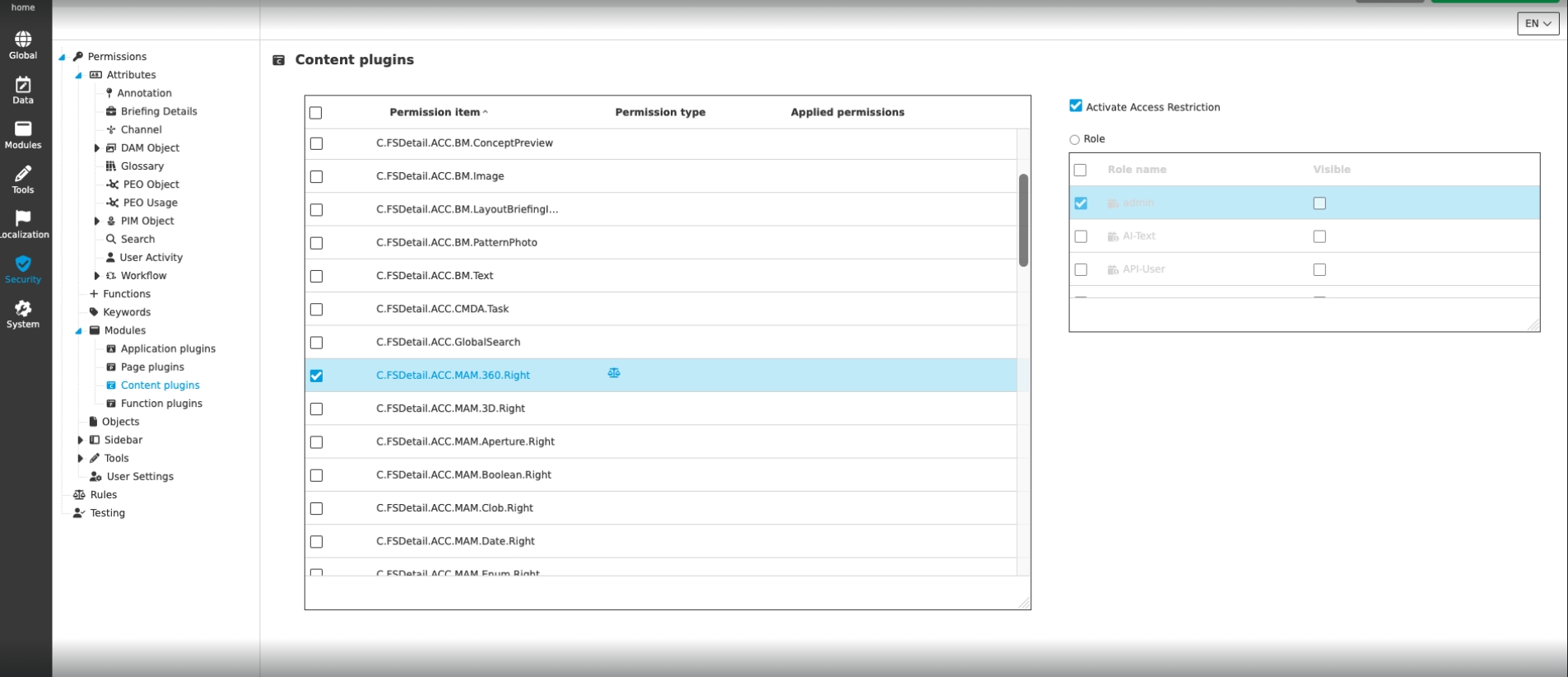Viewport: 1568px width, 677px height.
Task: Expand the Tools tree node
Action: pyautogui.click(x=80, y=458)
